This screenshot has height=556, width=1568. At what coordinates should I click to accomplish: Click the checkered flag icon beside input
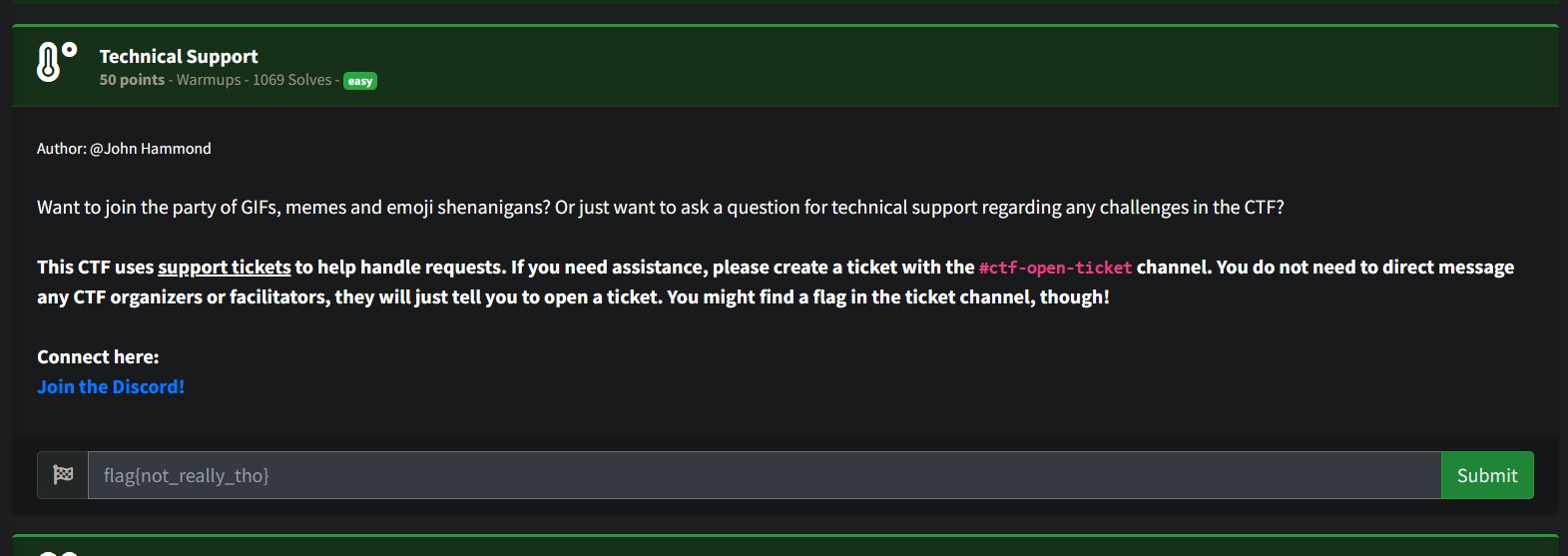pos(63,475)
